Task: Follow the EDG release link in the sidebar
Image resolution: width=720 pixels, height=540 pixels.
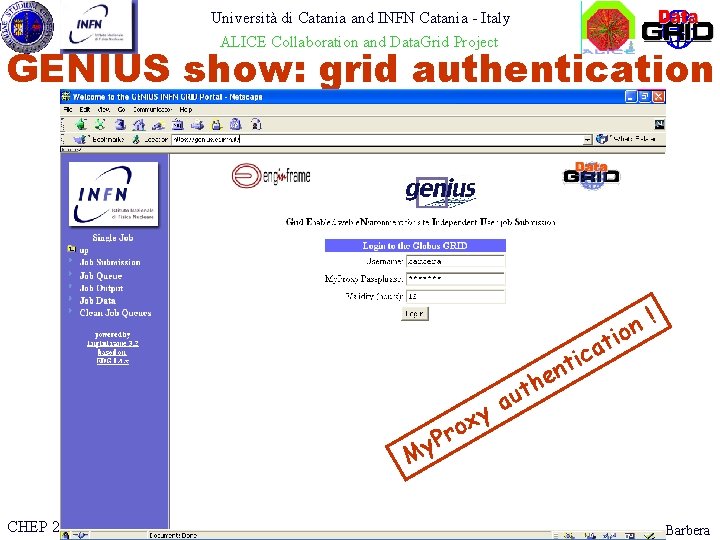Action: [112, 361]
